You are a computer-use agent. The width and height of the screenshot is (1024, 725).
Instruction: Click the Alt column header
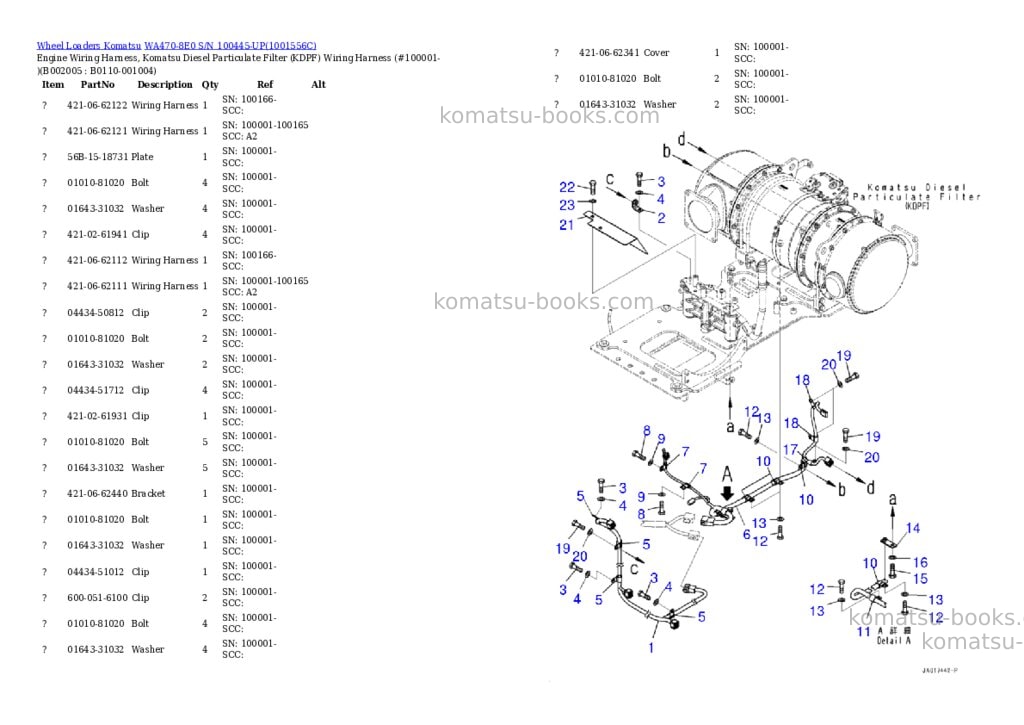(x=318, y=84)
